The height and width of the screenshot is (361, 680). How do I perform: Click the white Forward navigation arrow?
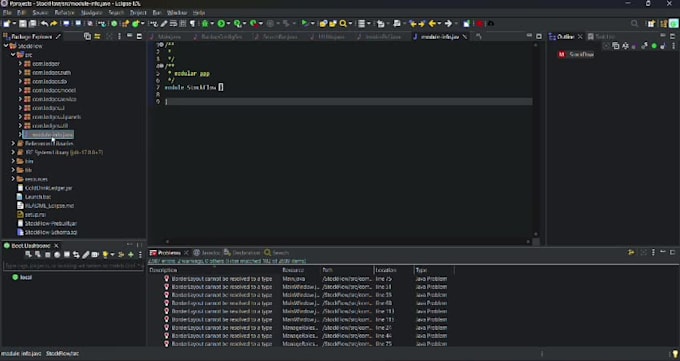(x=448, y=24)
